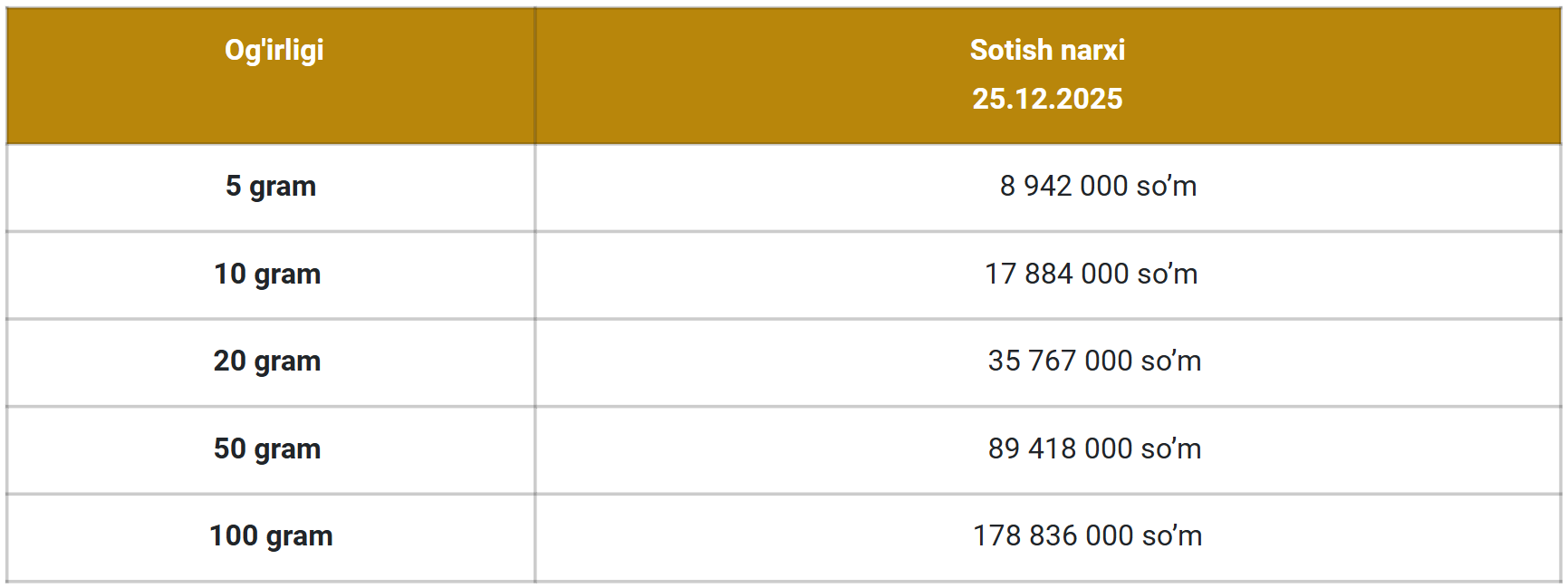Choose the 20 gram row label
Screen dimensions: 1568x588
pos(267,361)
